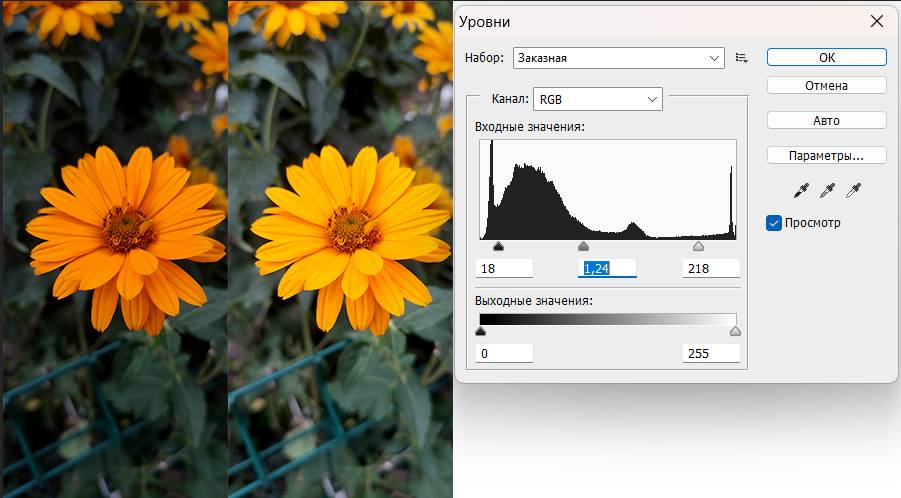Click the output white level slider

click(735, 331)
